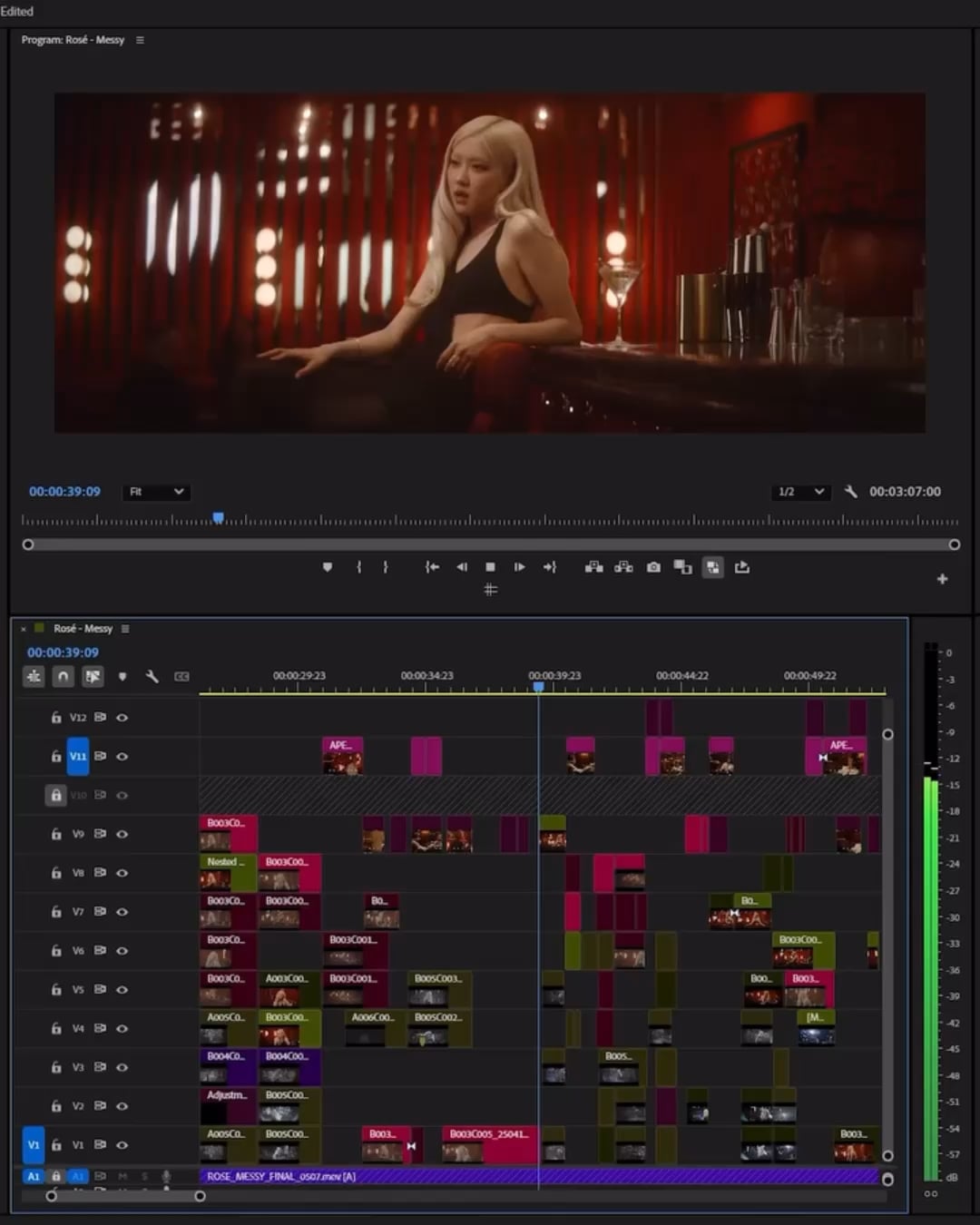Click the Program monitor playhead marker
Screen dimensions: 980x1225
218,518
